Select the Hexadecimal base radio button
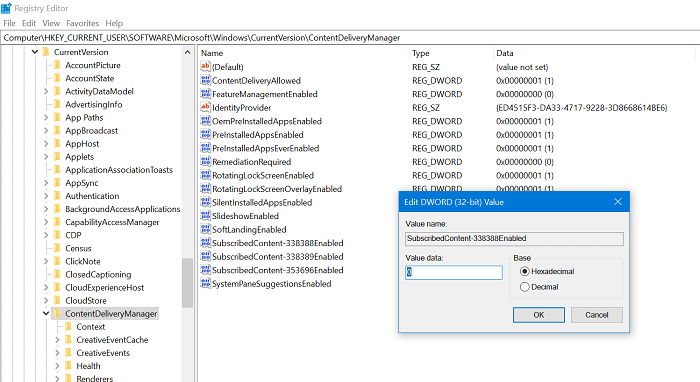Screen dimensions: 700x382 tap(525, 271)
